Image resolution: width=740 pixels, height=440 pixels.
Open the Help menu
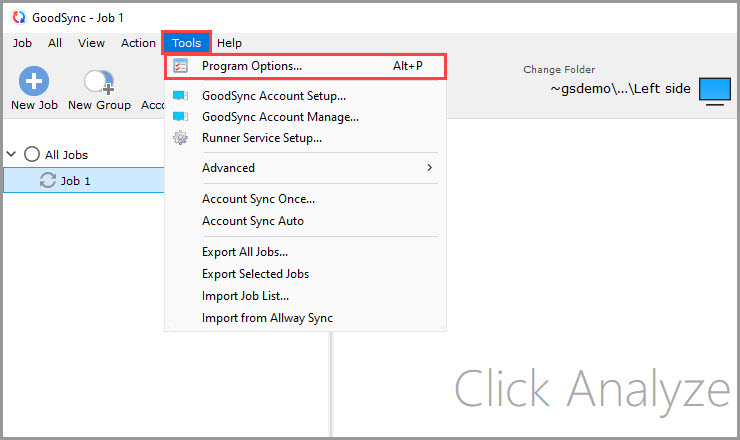229,43
